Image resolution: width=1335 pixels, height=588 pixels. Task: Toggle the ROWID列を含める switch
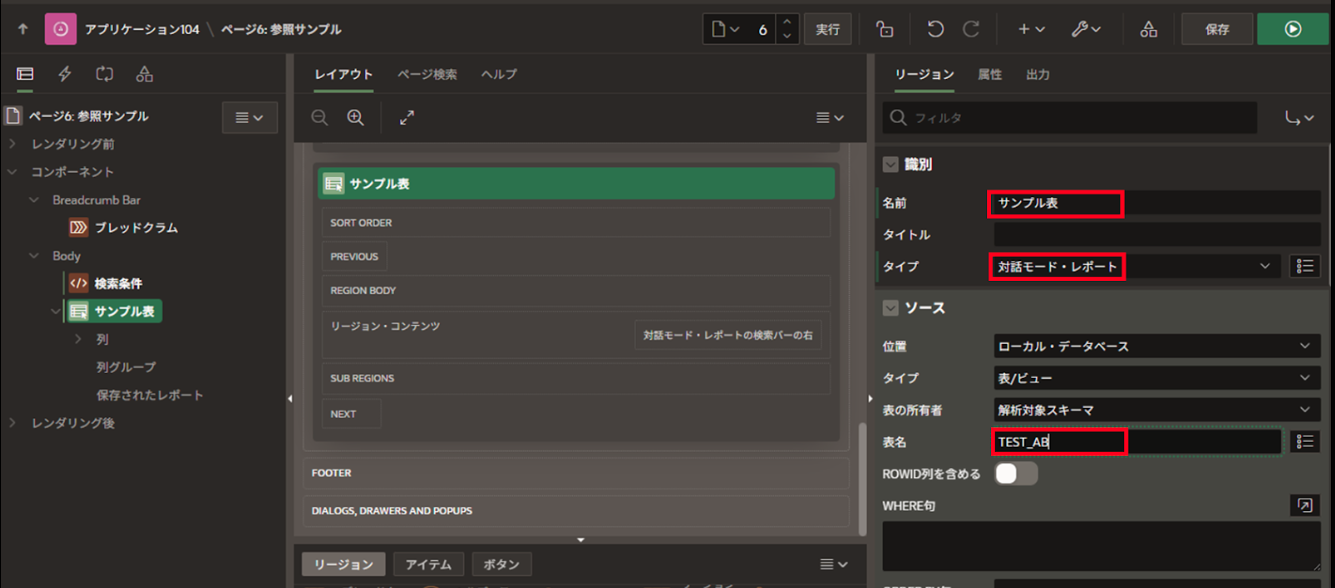[x=1016, y=474]
